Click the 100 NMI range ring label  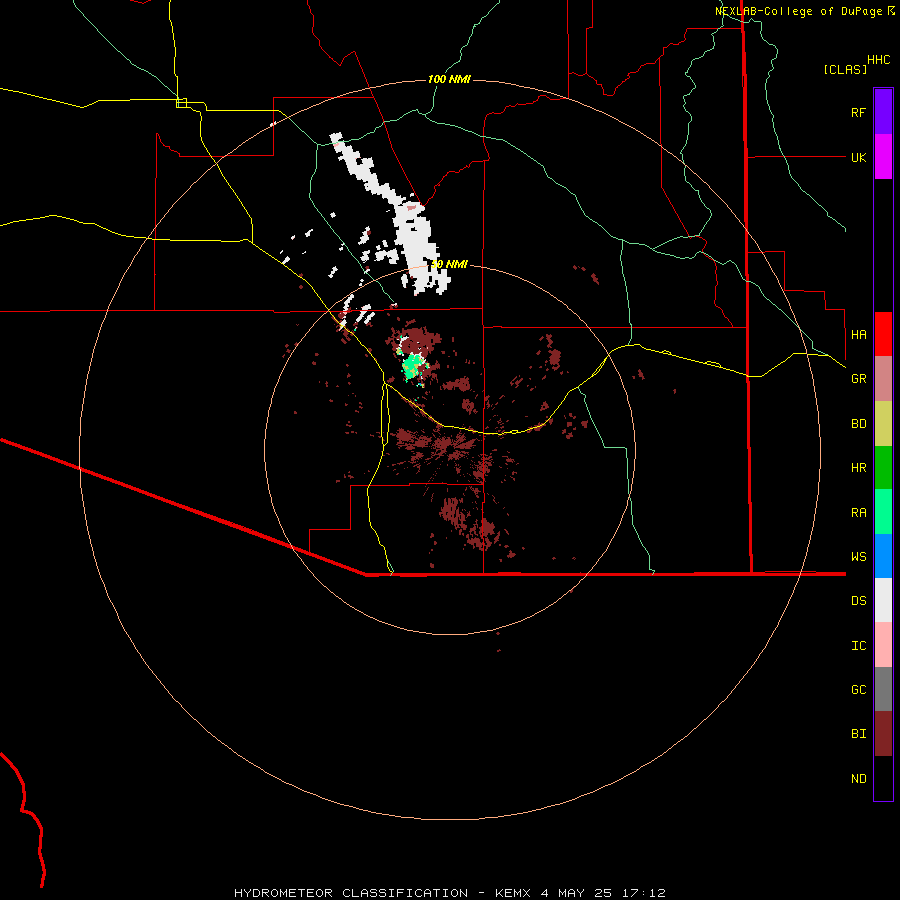[x=449, y=79]
